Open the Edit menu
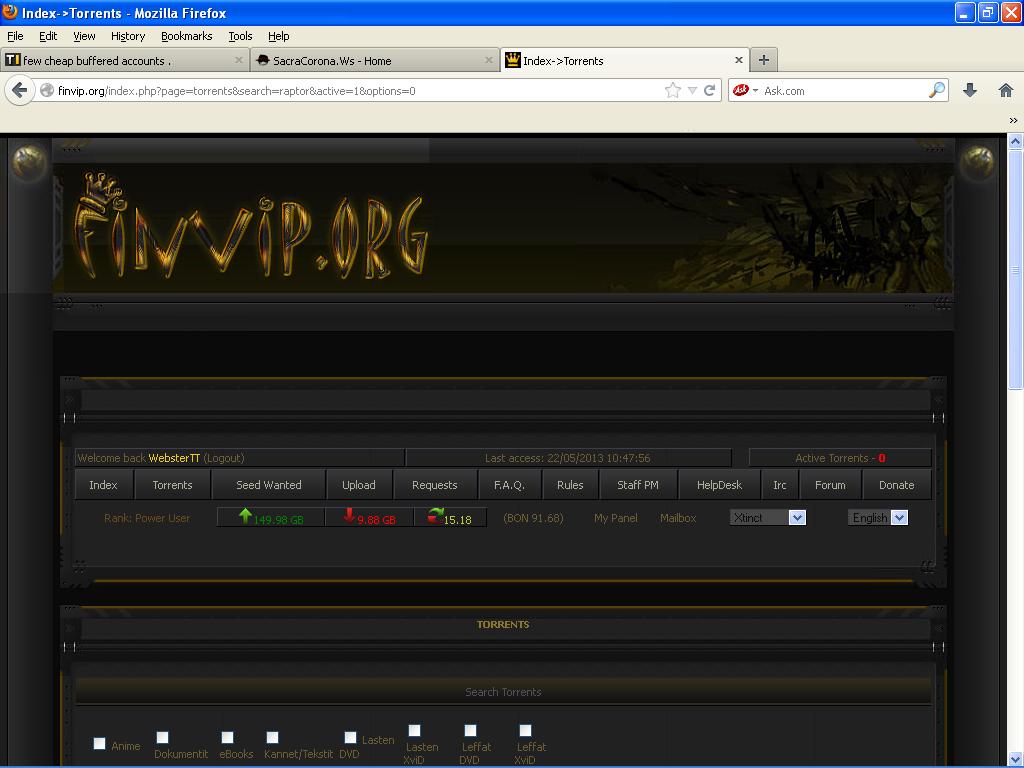 click(48, 36)
